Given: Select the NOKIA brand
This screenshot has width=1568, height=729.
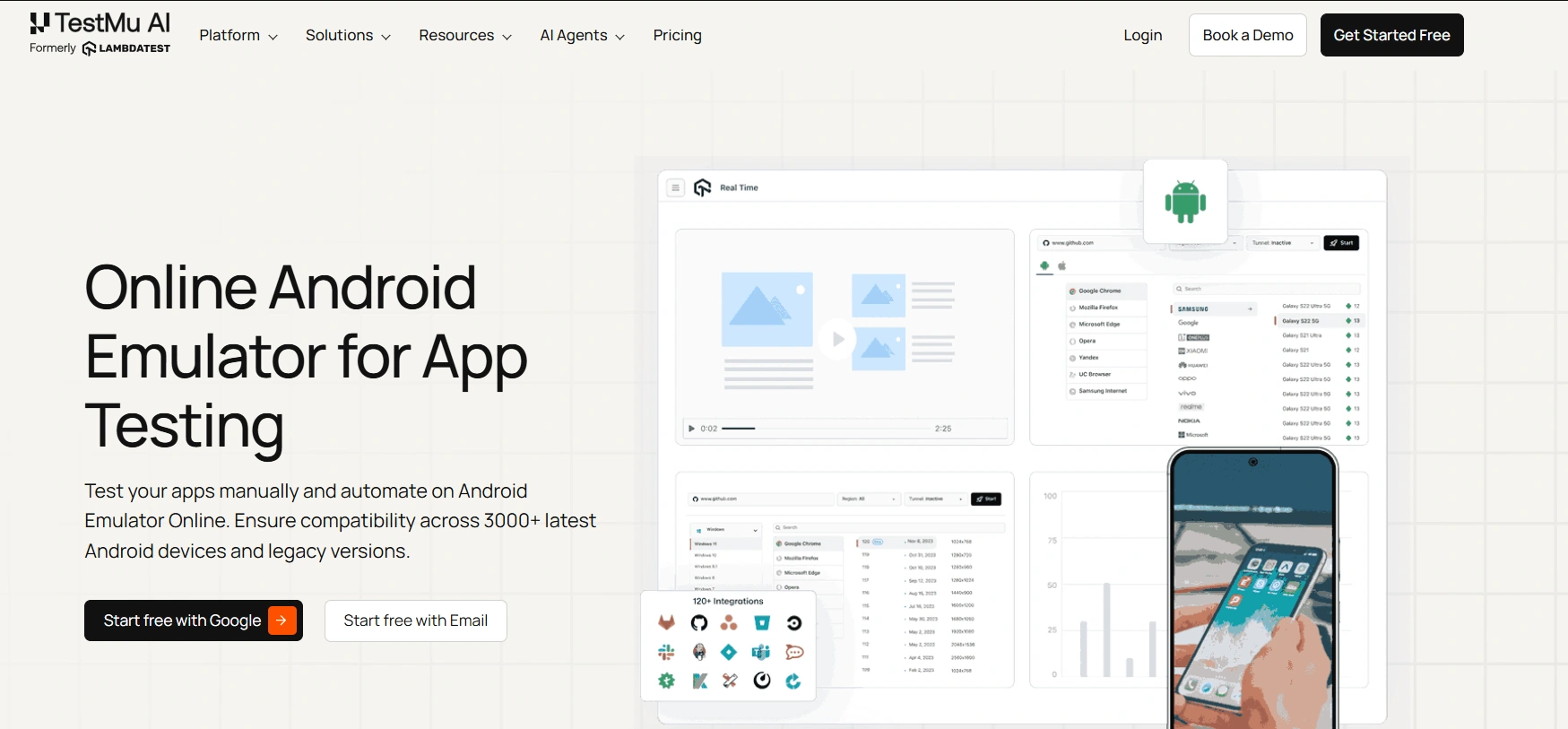Looking at the screenshot, I should (x=1189, y=421).
